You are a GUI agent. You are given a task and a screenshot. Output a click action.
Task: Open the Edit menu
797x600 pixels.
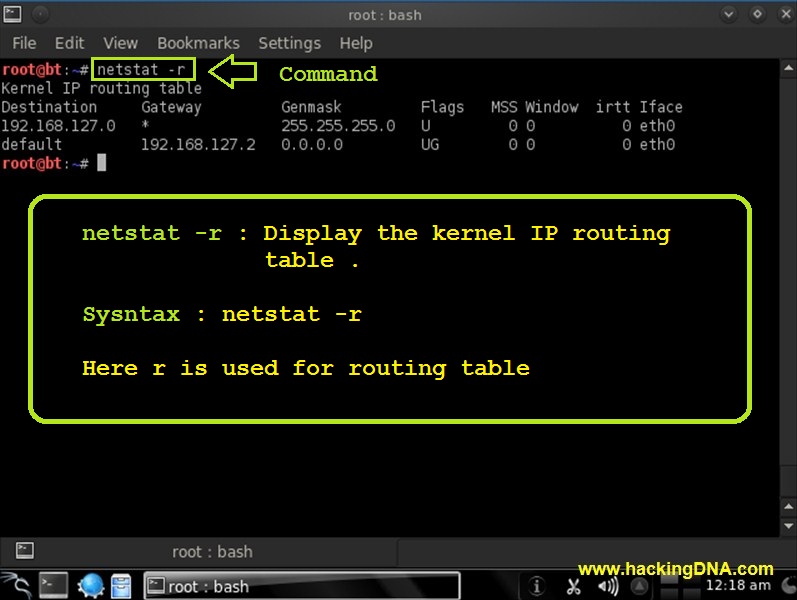click(x=69, y=43)
